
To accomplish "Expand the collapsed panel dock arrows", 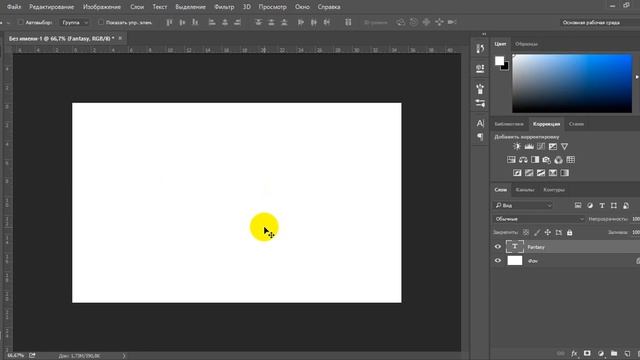I will point(484,34).
